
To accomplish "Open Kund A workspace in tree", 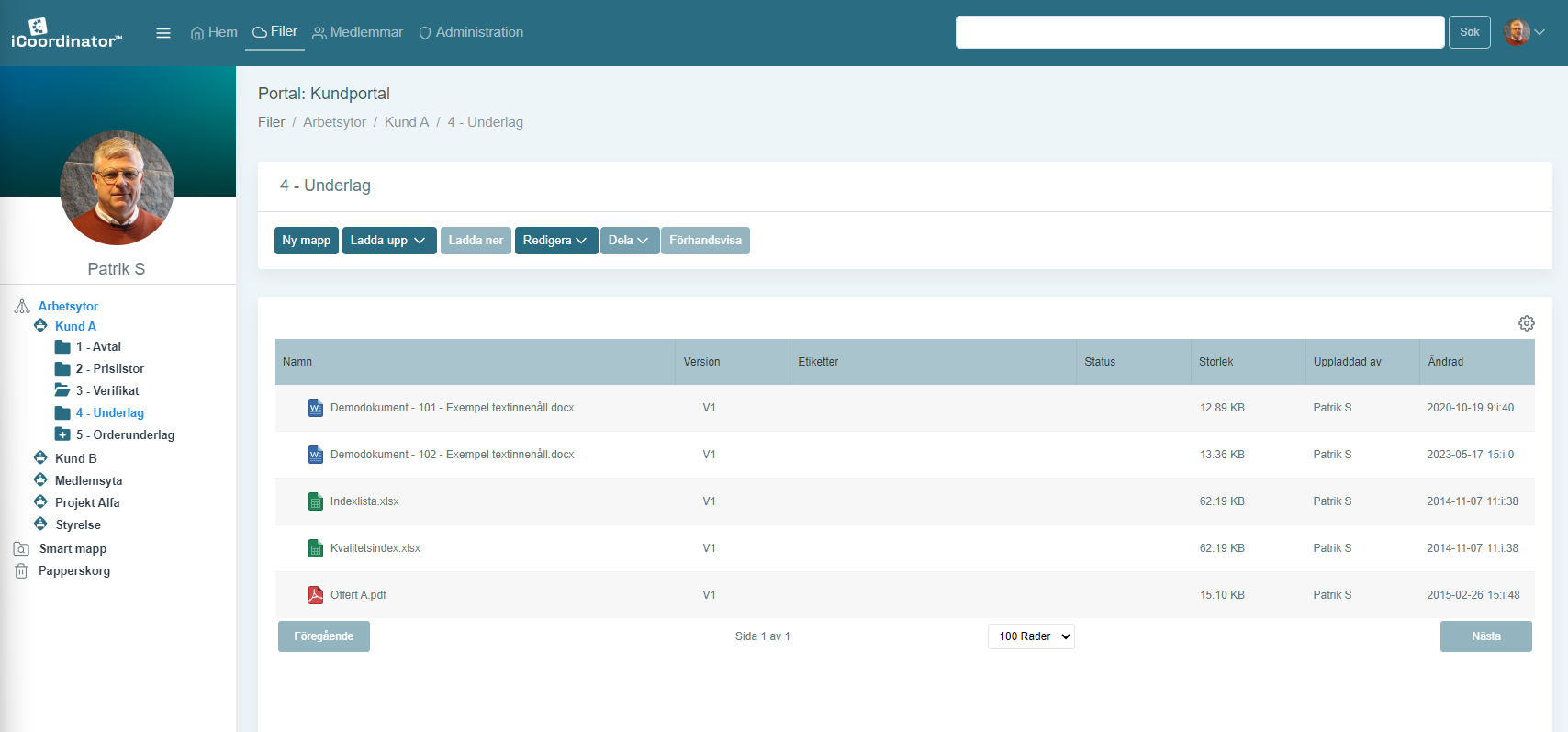I will pos(75,326).
